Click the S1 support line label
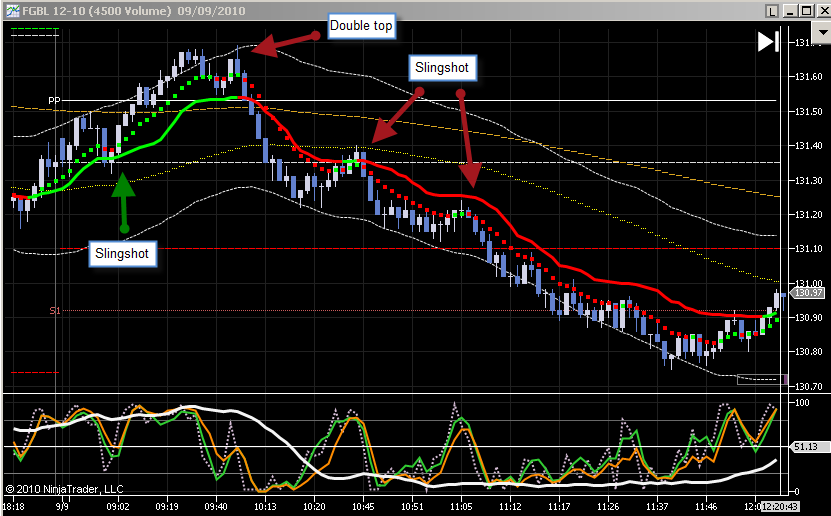This screenshot has height=516, width=831. tap(55, 310)
